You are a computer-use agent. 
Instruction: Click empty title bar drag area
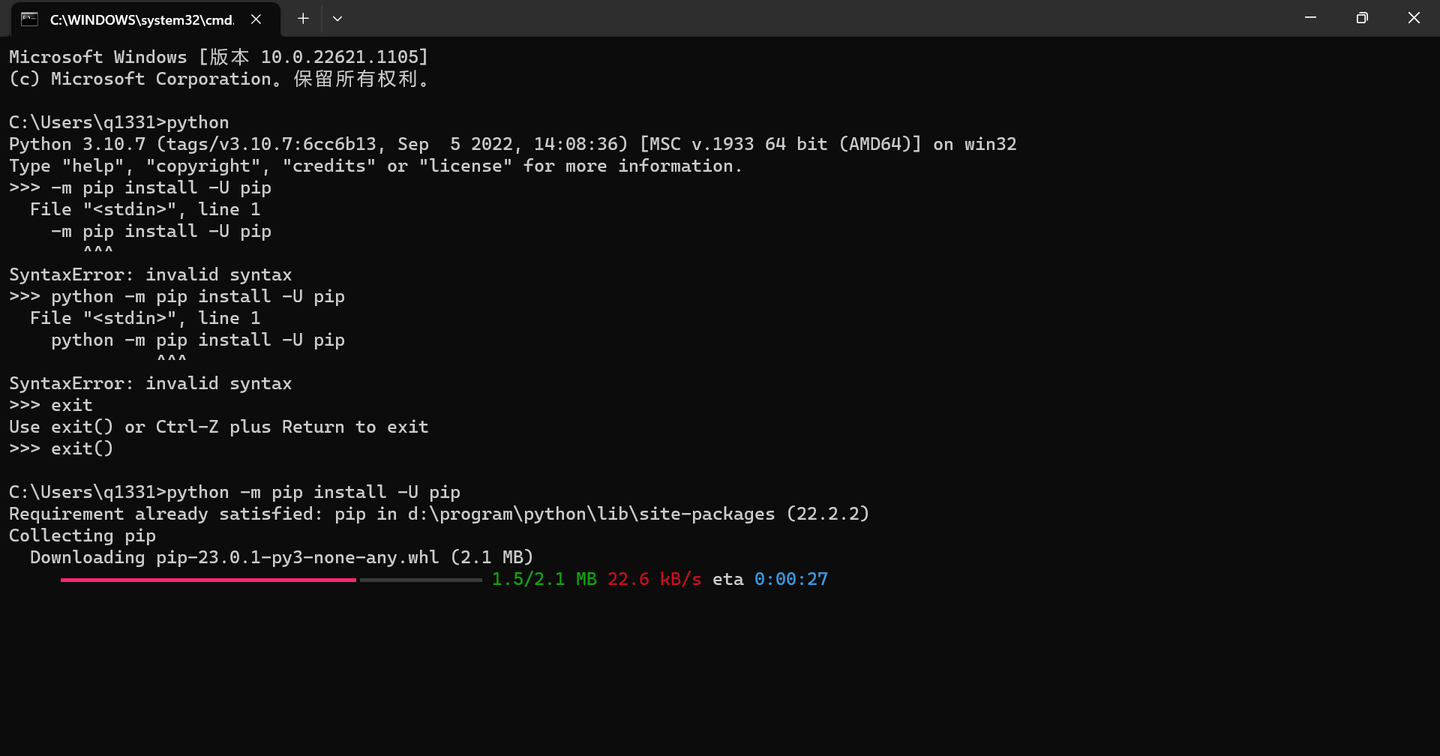(x=800, y=18)
